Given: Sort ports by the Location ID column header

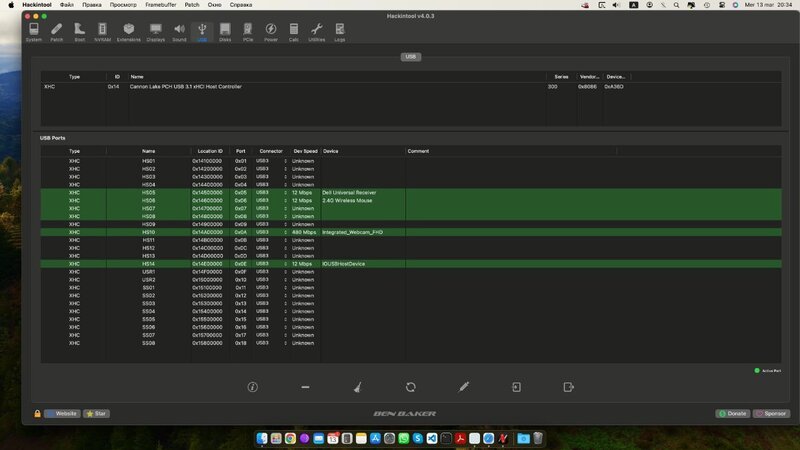Looking at the screenshot, I should coord(210,151).
